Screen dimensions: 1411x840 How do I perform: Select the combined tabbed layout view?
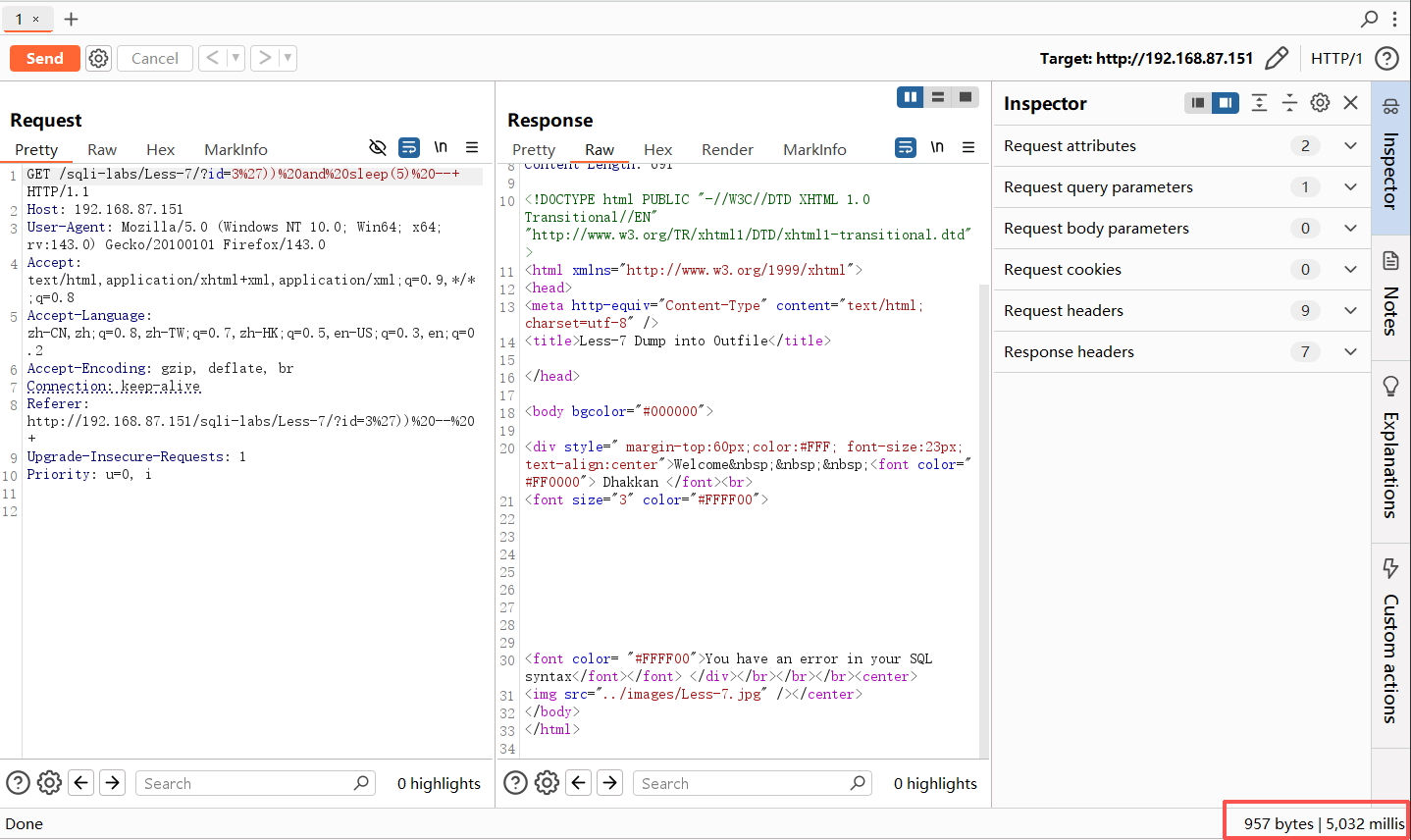point(966,96)
